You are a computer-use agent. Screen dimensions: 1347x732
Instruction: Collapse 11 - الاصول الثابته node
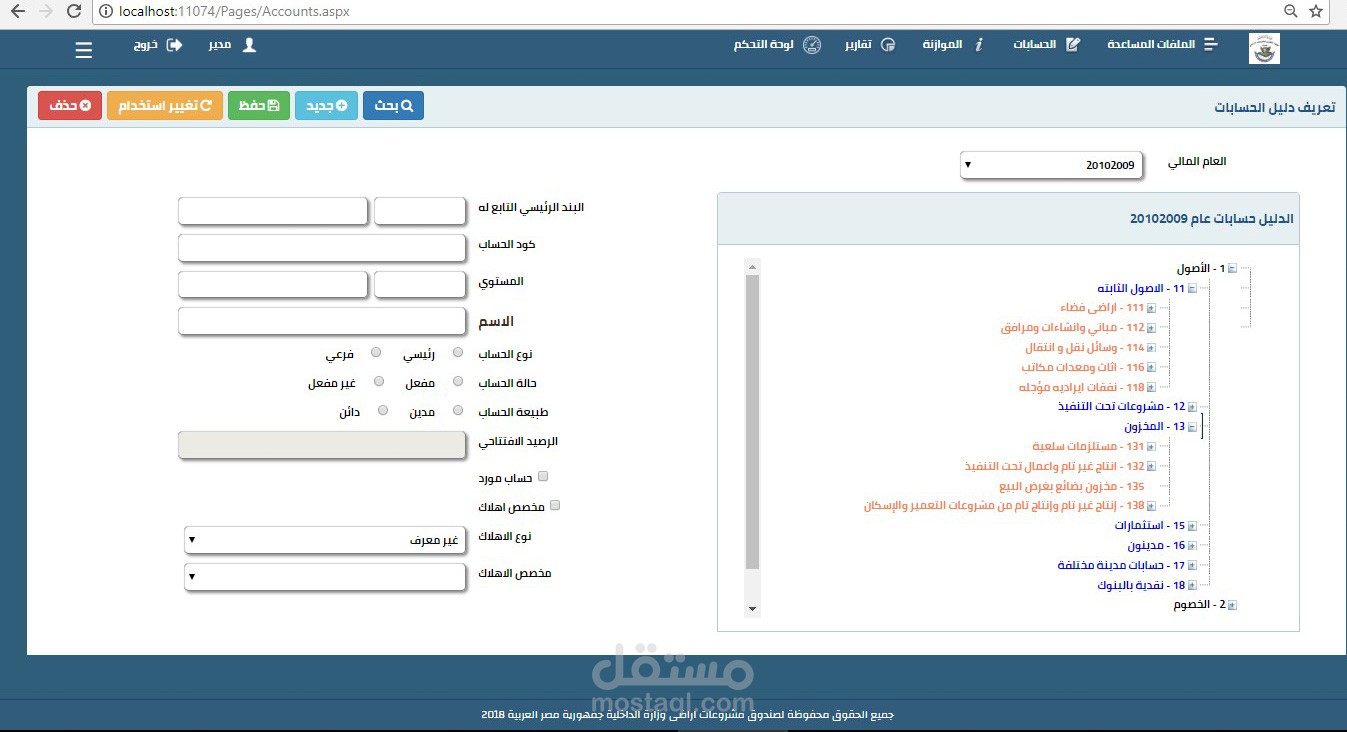[1191, 288]
